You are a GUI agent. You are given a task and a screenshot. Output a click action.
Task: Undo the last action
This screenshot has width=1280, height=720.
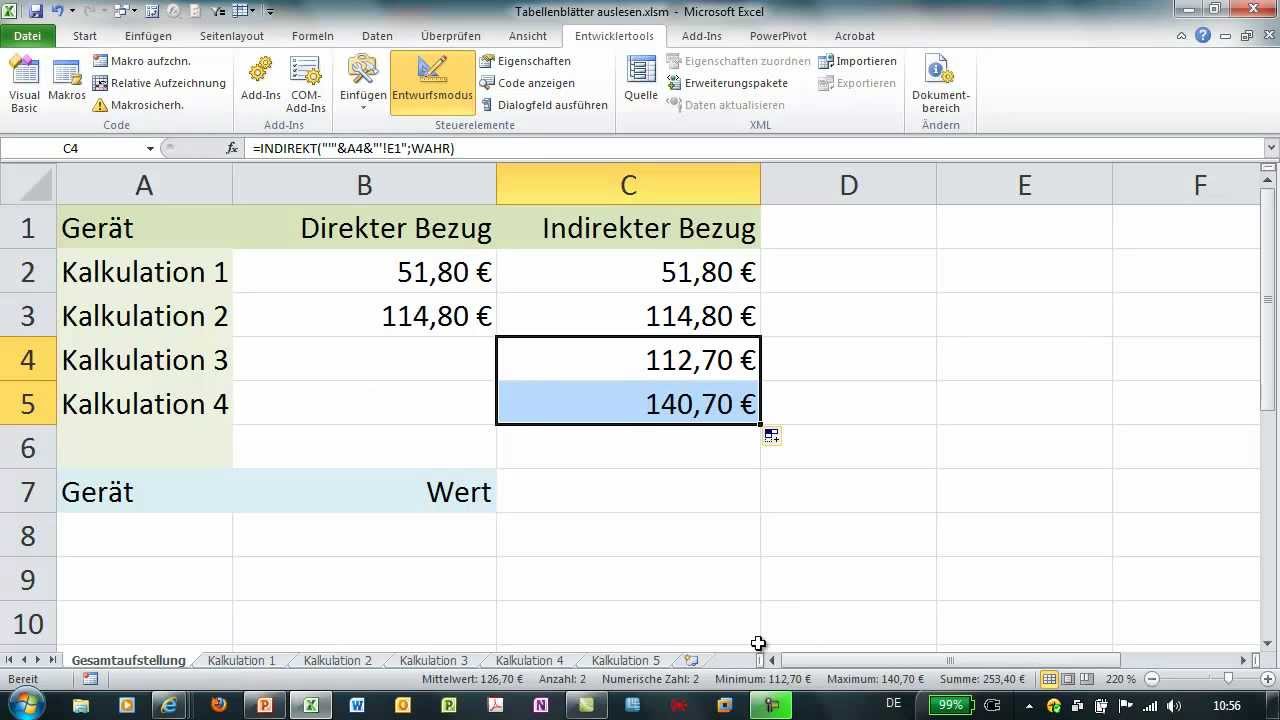pyautogui.click(x=58, y=12)
